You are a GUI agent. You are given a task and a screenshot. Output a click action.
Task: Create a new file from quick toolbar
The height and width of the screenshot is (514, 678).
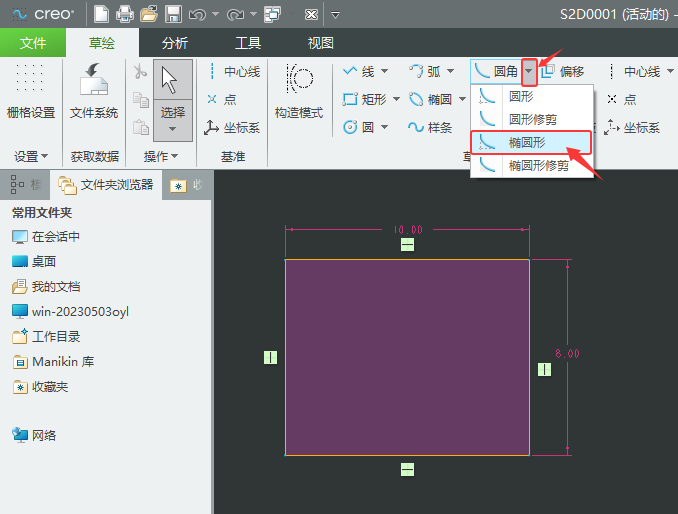pos(101,14)
